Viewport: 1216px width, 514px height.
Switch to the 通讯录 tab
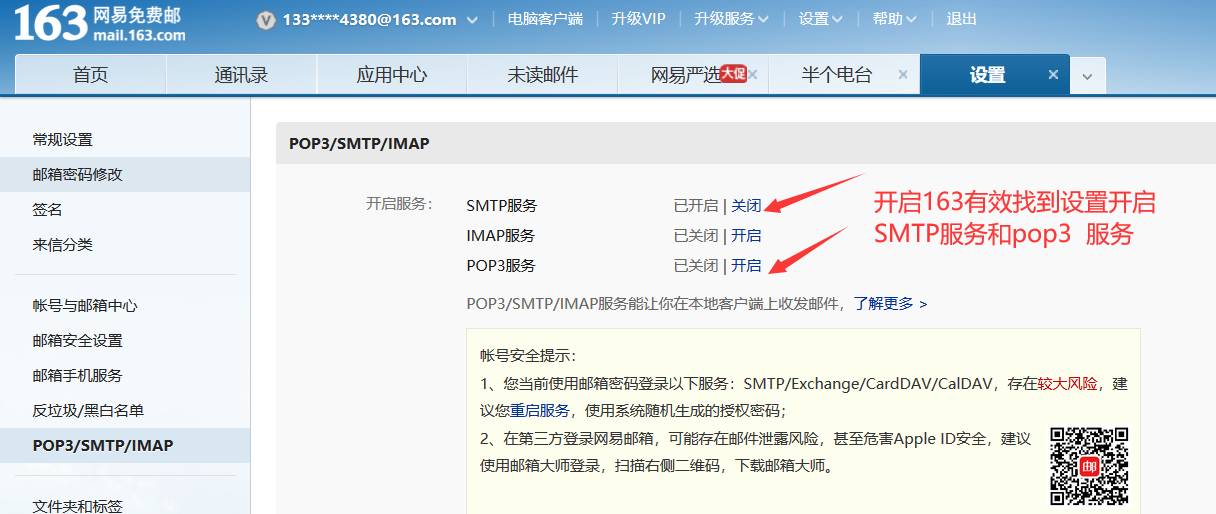(x=241, y=75)
